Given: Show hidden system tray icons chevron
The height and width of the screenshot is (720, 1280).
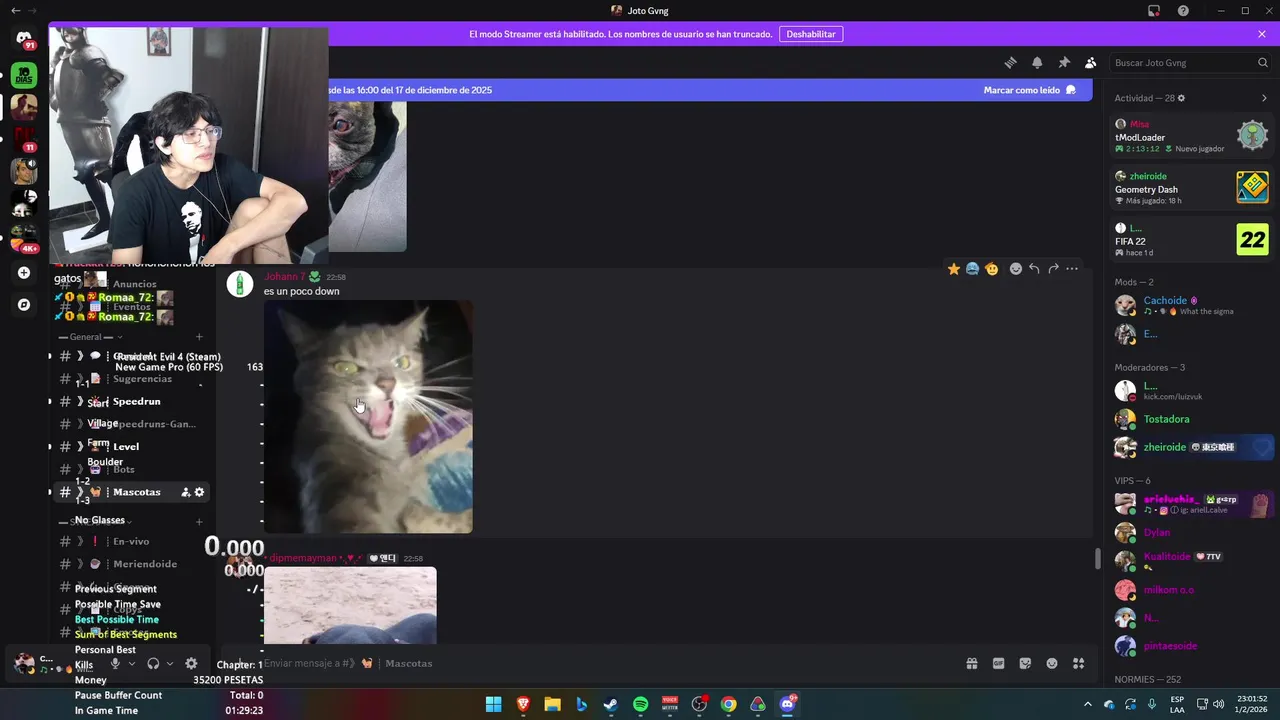Looking at the screenshot, I should (x=1088, y=704).
